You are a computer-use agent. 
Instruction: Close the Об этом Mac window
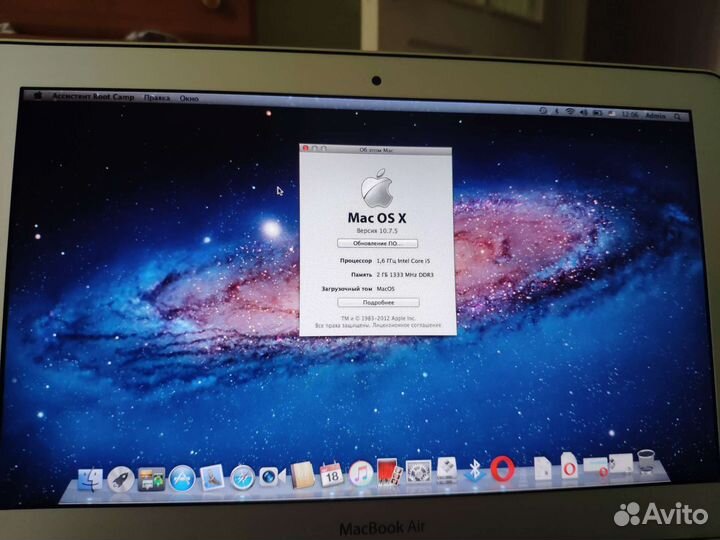coord(305,148)
